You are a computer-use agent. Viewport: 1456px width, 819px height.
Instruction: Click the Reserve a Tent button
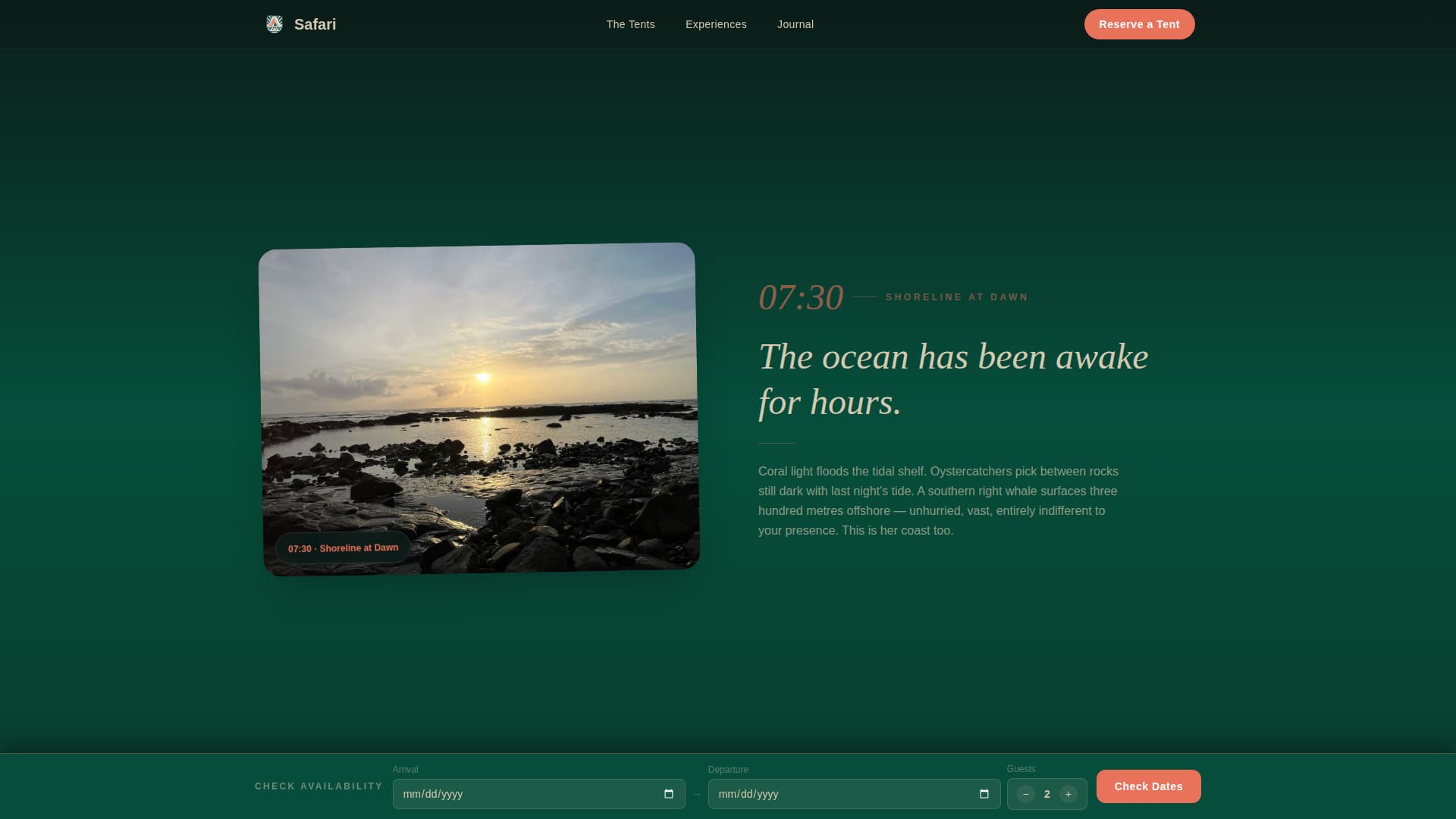[1139, 24]
